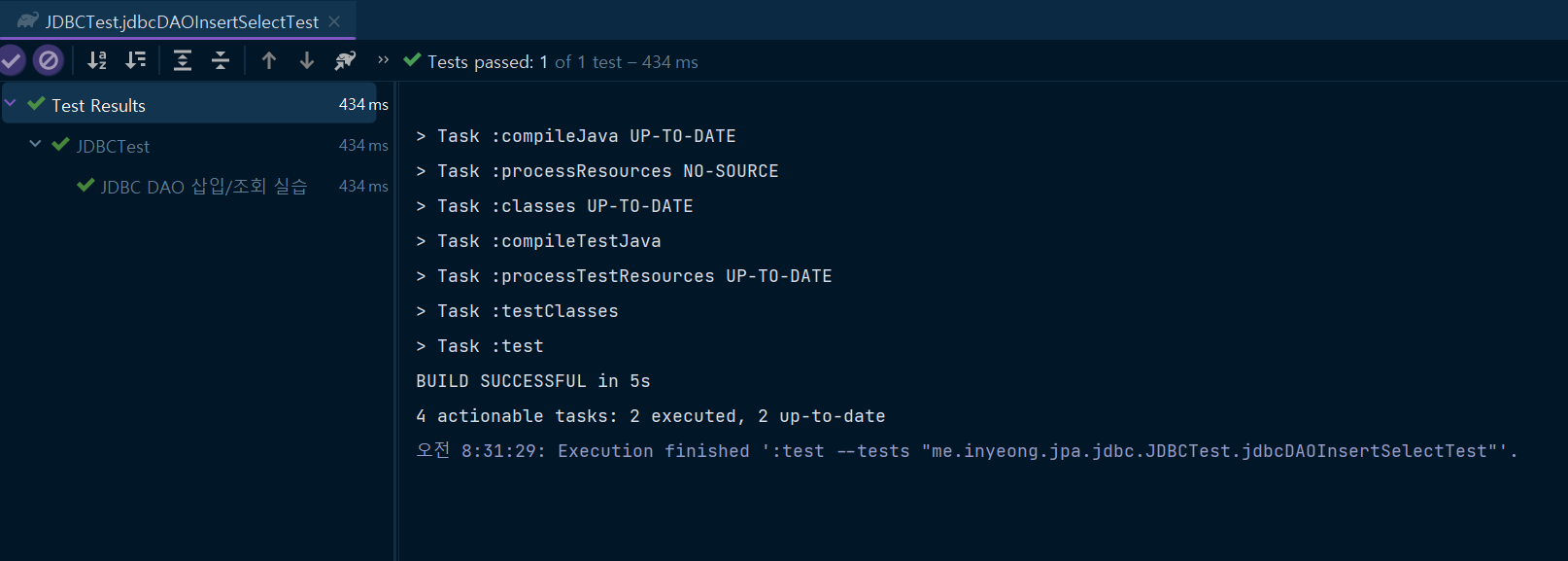
Task: Toggle Show Ignored tests filter
Action: pos(48,60)
